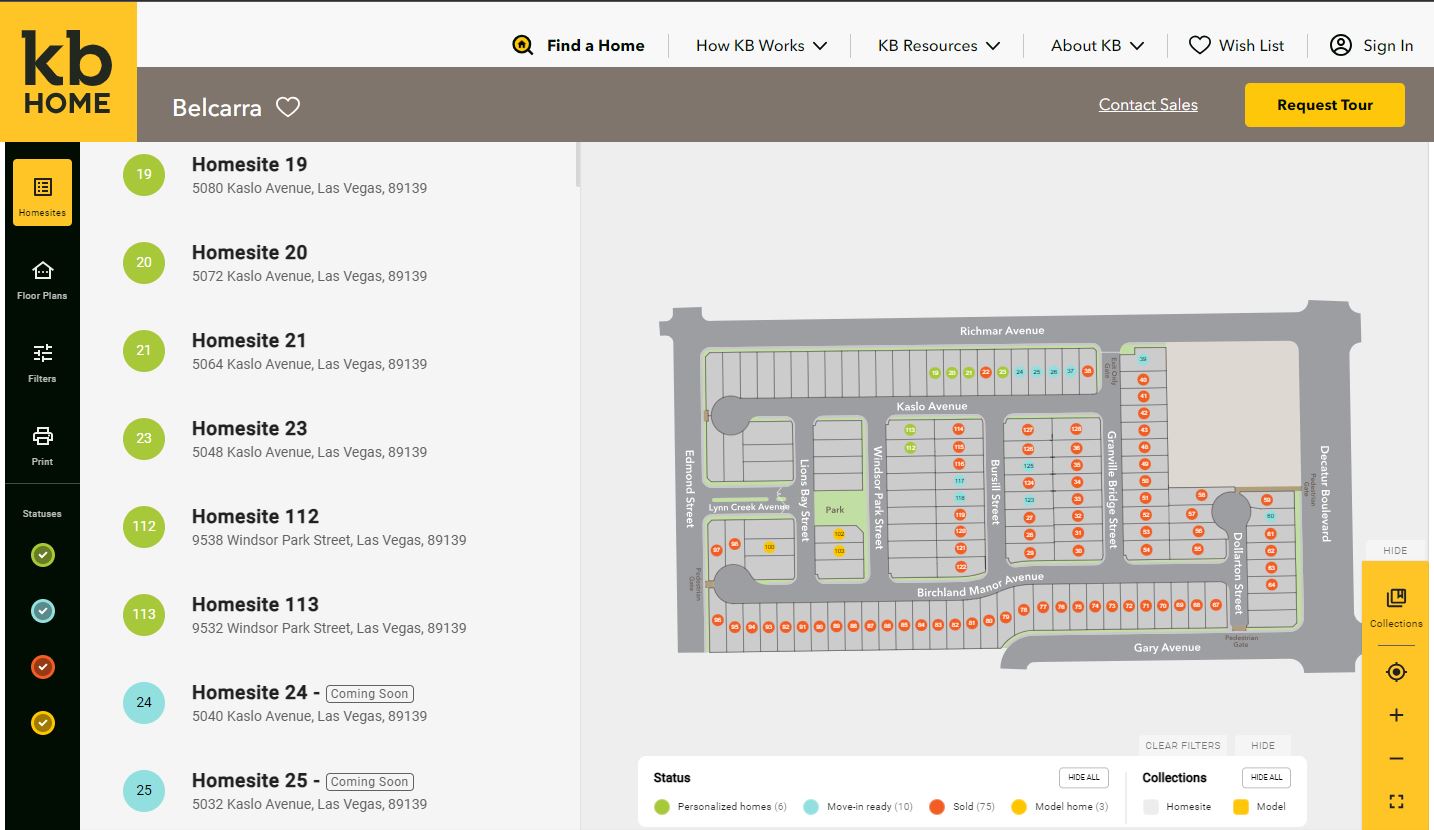Expand the How KB Works menu
This screenshot has height=830, width=1434.
tap(762, 45)
